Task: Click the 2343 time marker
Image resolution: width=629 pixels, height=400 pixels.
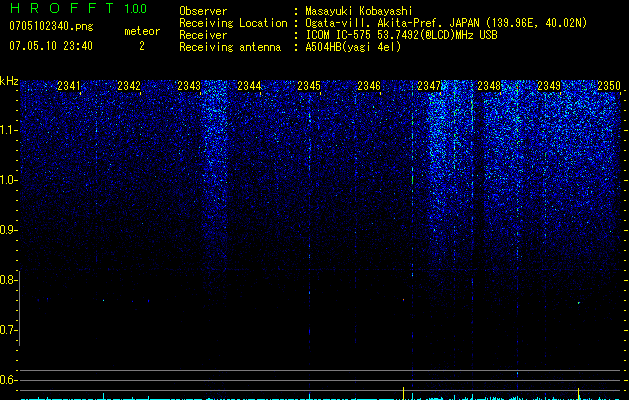Action: (x=189, y=86)
